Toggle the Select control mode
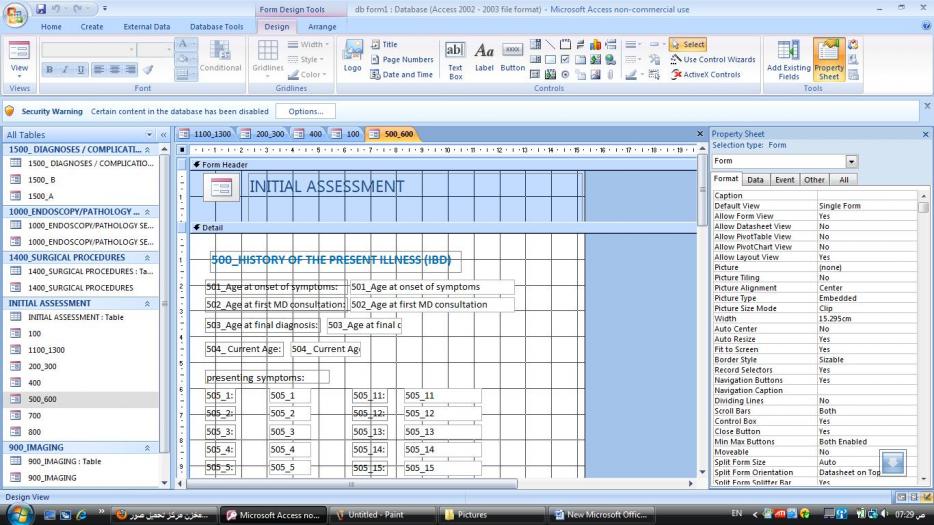 click(688, 45)
